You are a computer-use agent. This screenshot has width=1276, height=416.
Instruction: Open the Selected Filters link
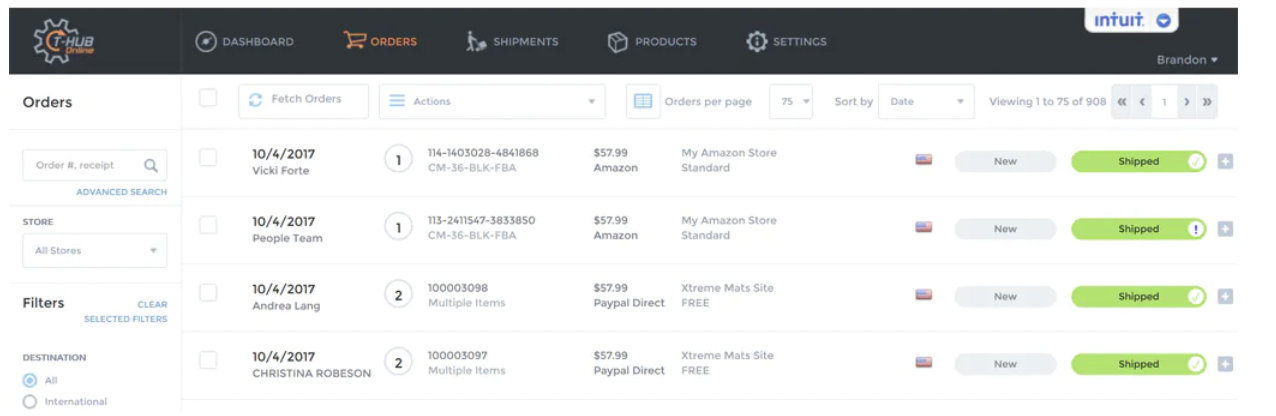(126, 319)
